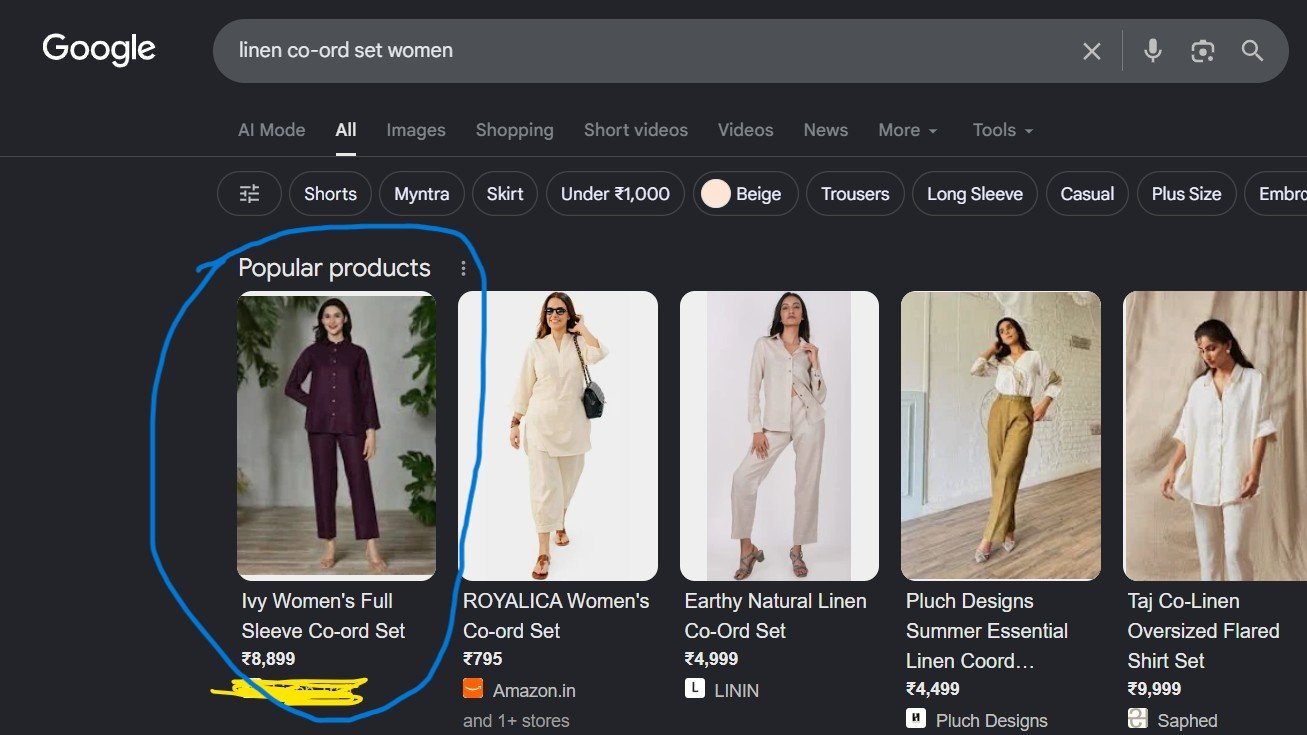Open ROYALICA co-ord set product image
This screenshot has height=735, width=1307.
click(x=558, y=435)
